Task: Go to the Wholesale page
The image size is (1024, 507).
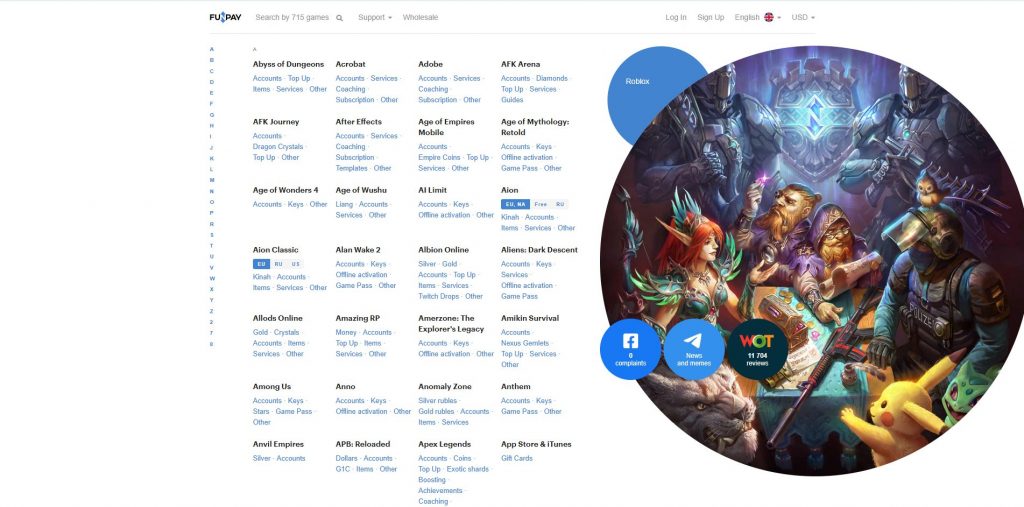Action: click(x=420, y=18)
